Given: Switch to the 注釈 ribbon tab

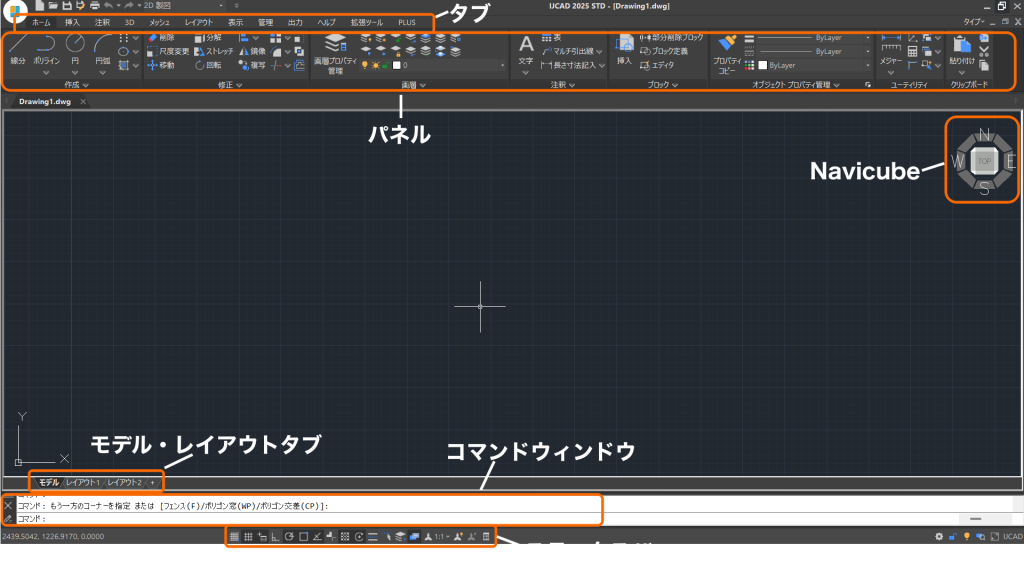Looking at the screenshot, I should 102,21.
